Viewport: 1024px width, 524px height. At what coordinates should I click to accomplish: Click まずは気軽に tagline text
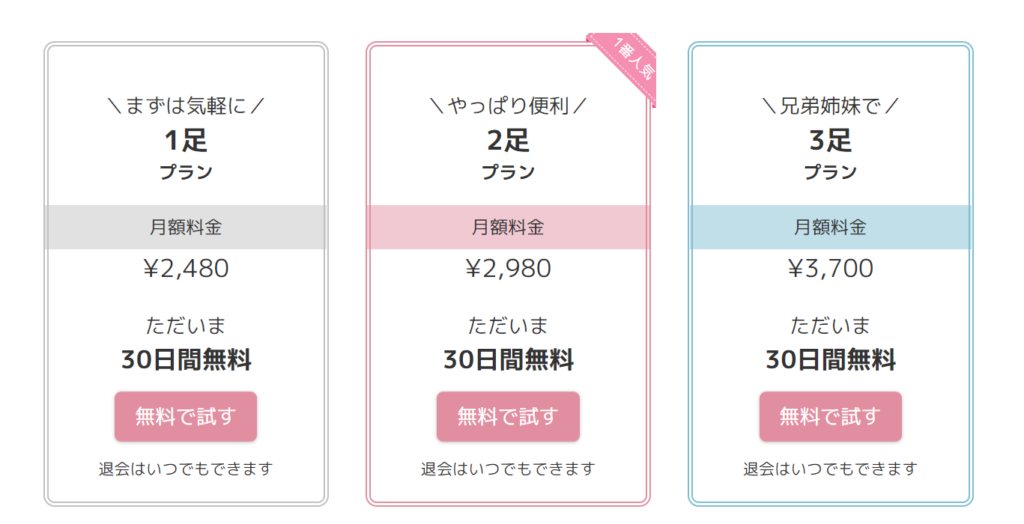point(186,106)
